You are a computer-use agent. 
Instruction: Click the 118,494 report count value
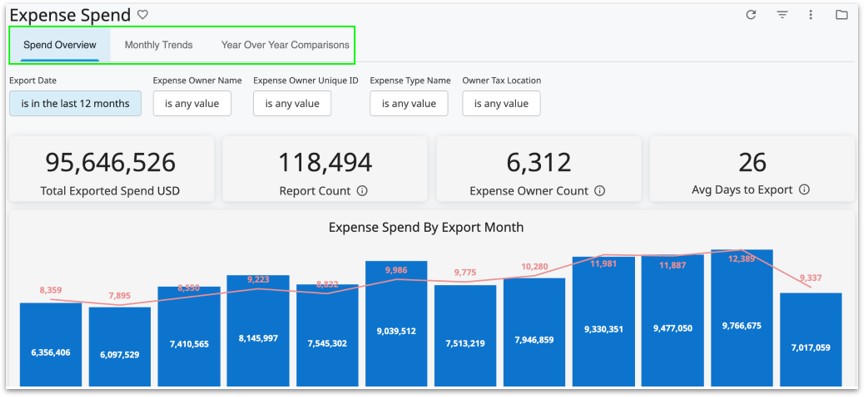point(325,162)
